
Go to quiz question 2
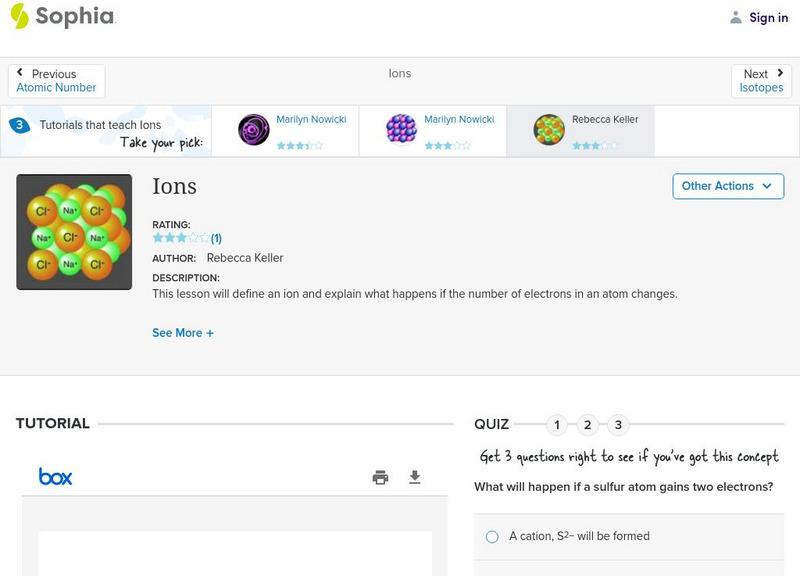[588, 425]
